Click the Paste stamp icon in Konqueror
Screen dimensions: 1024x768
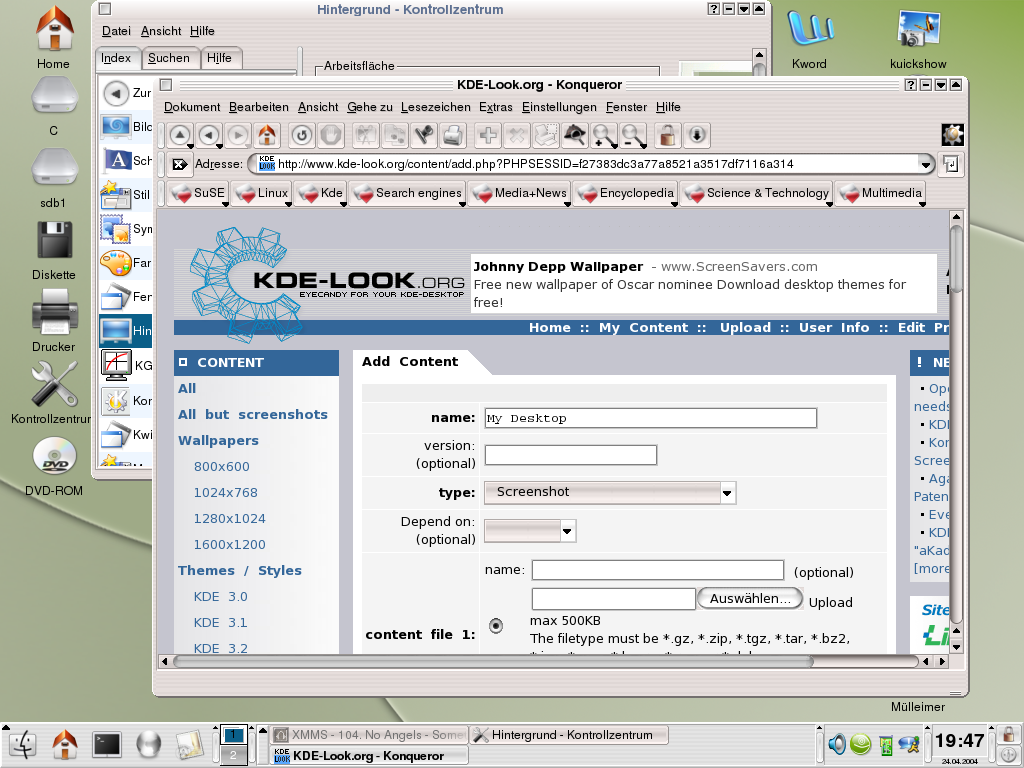point(424,135)
